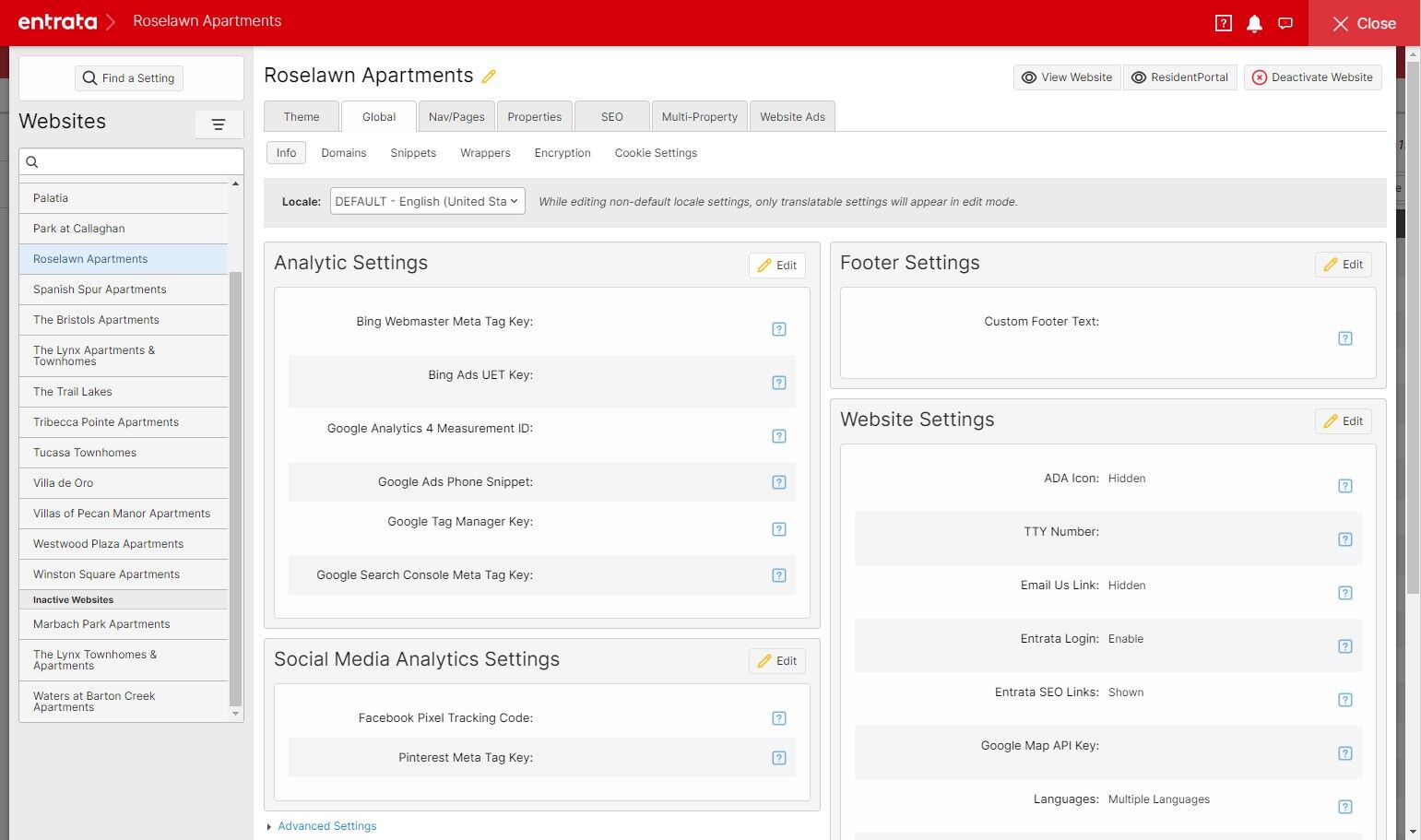1421x840 pixels.
Task: Click pencil icon next to Roselawn Apartments title
Action: pyautogui.click(x=490, y=77)
